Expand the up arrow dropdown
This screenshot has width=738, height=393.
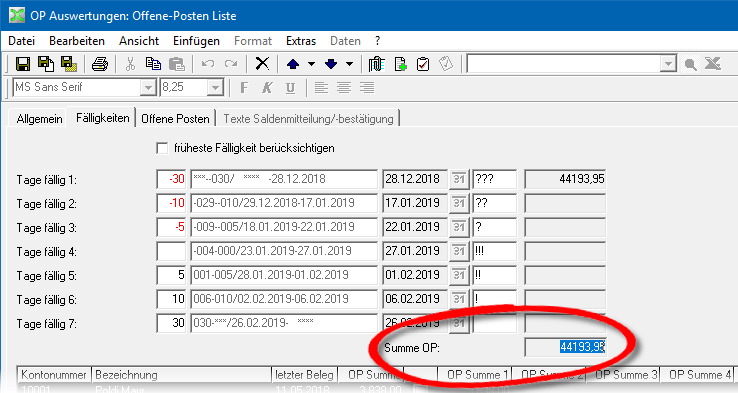coord(311,64)
